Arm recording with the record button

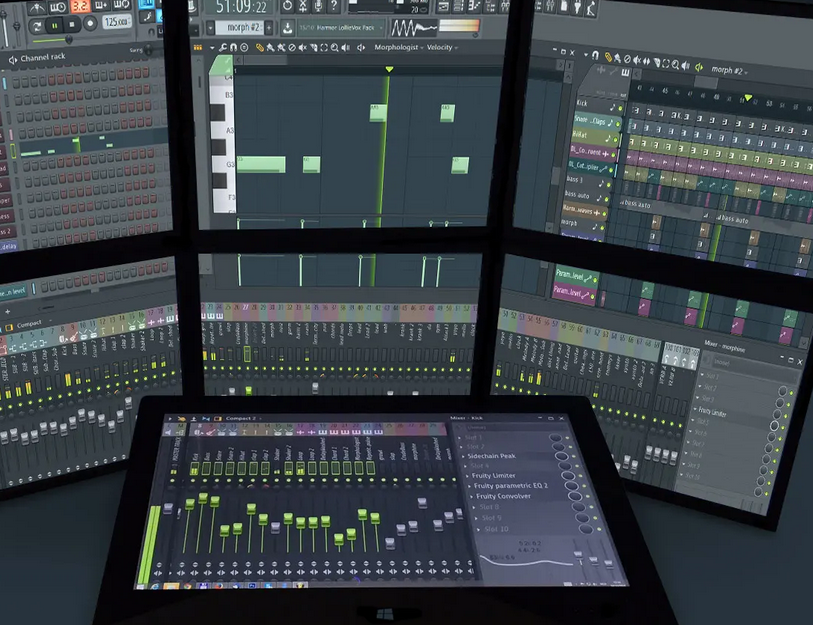click(90, 23)
